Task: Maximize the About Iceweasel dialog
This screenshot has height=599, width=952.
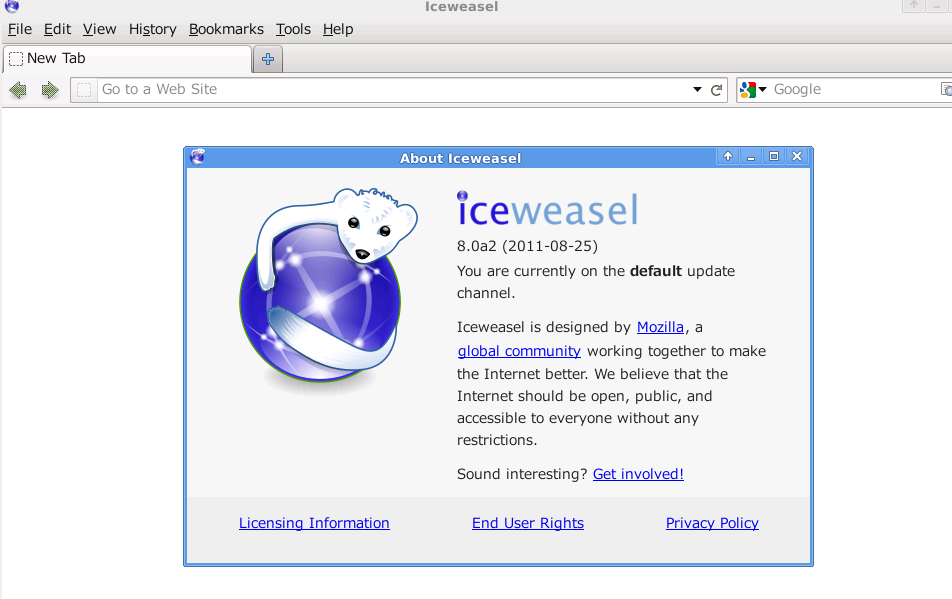Action: click(x=774, y=157)
